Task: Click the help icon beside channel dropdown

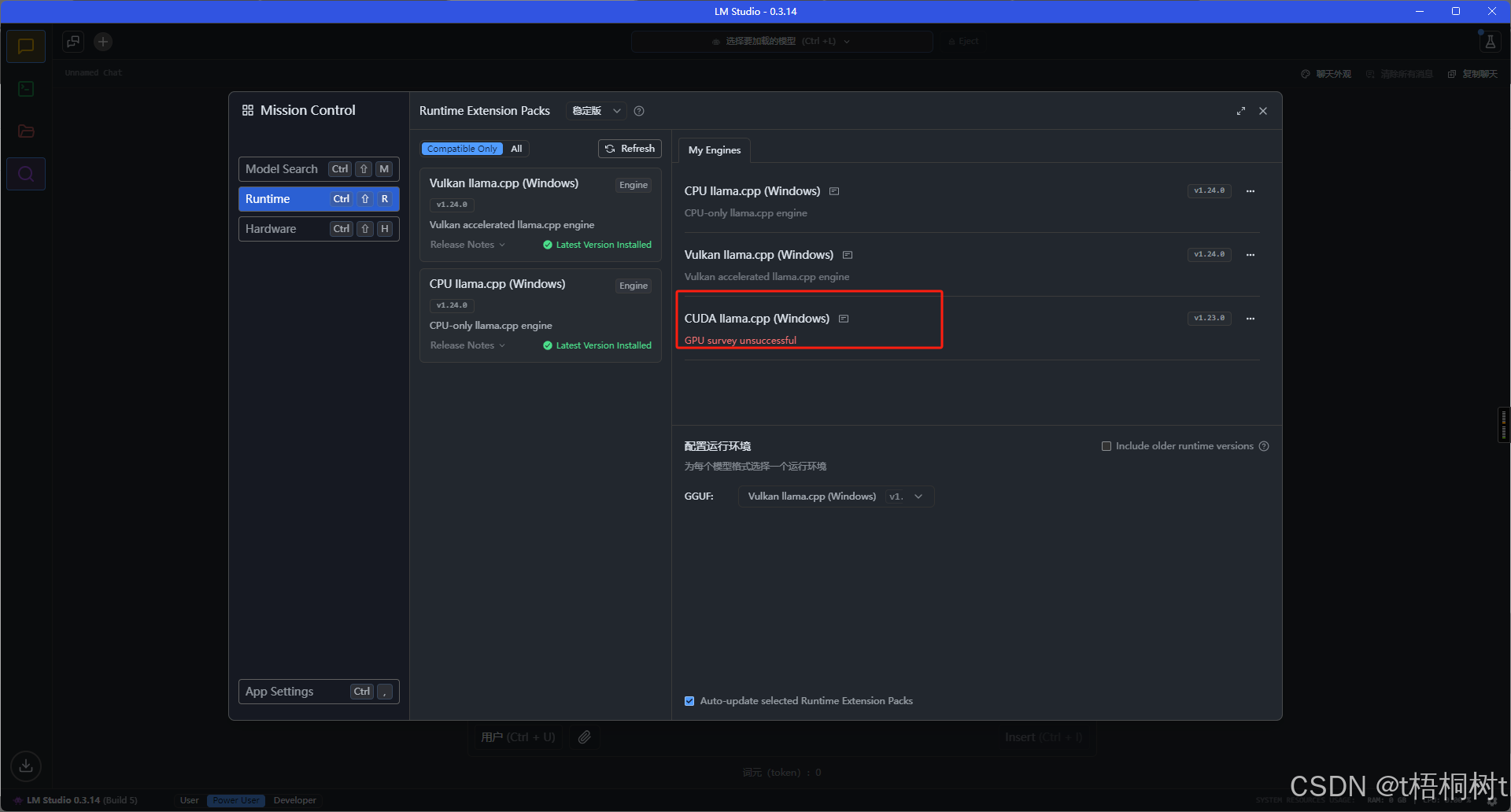Action: (639, 111)
